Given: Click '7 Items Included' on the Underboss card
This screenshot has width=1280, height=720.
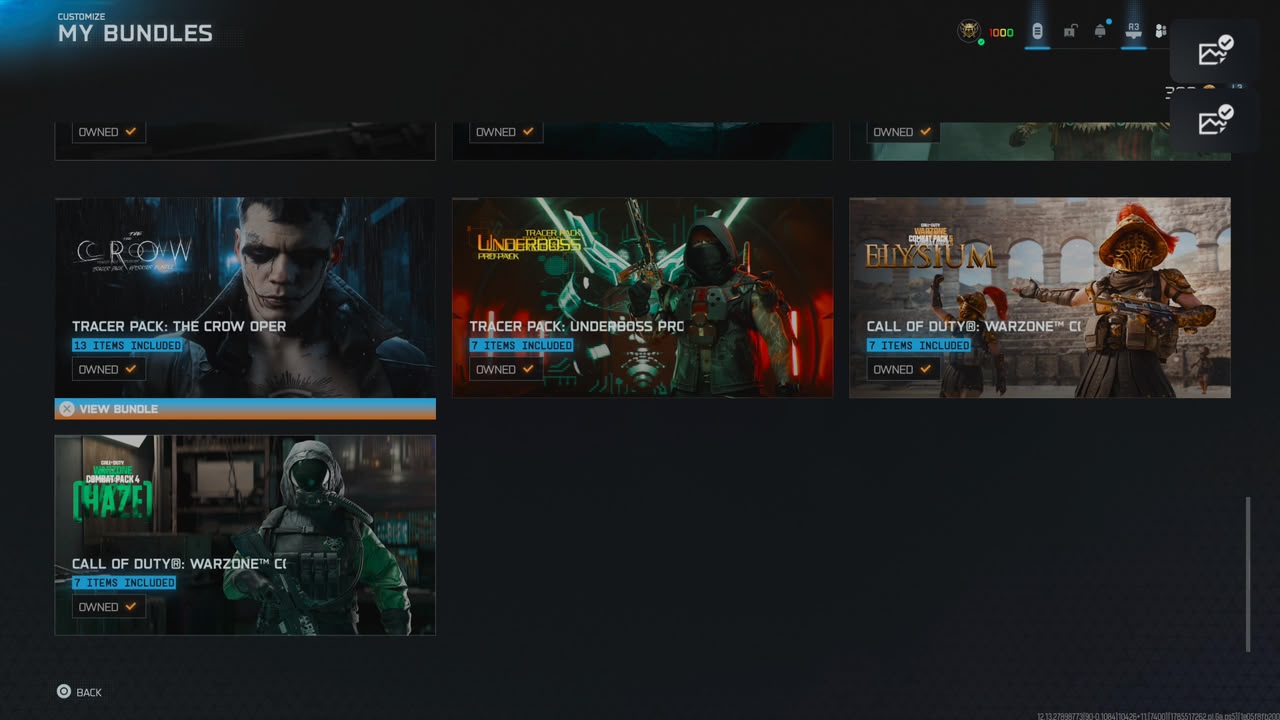Looking at the screenshot, I should pos(521,346).
